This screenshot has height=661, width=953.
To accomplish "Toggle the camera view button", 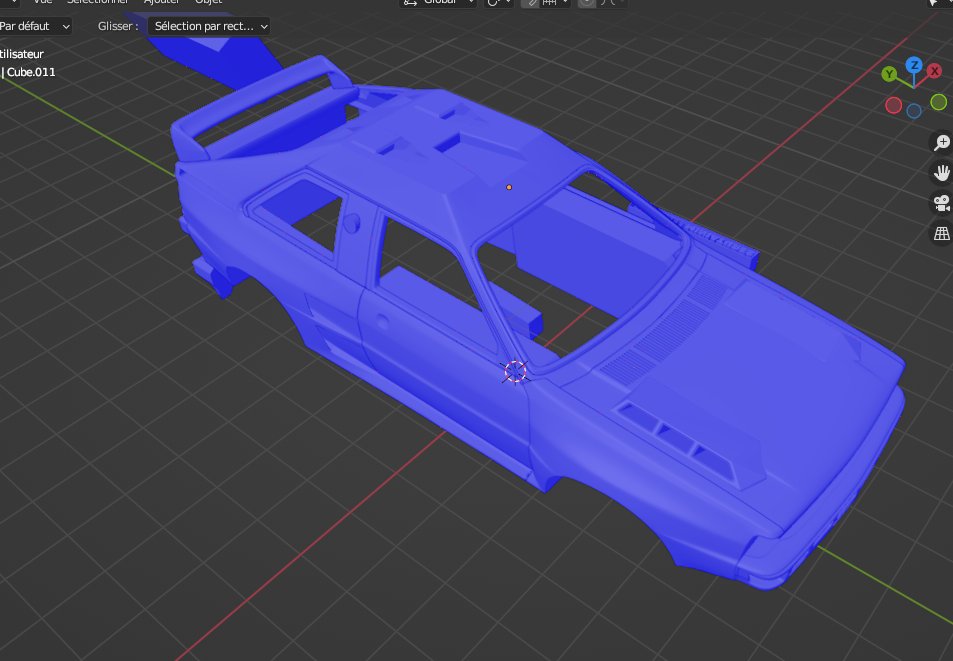I will (x=940, y=203).
